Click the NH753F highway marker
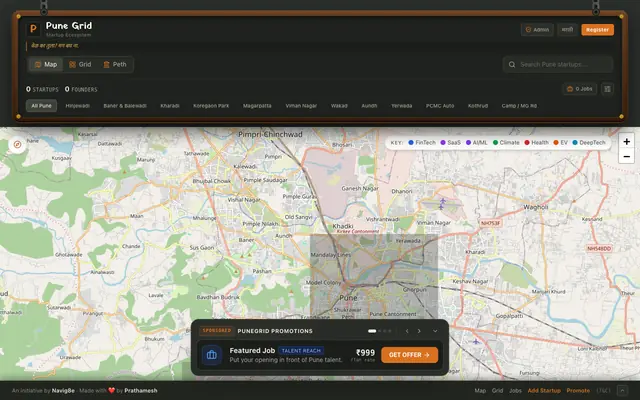The height and width of the screenshot is (400, 640). tap(490, 223)
